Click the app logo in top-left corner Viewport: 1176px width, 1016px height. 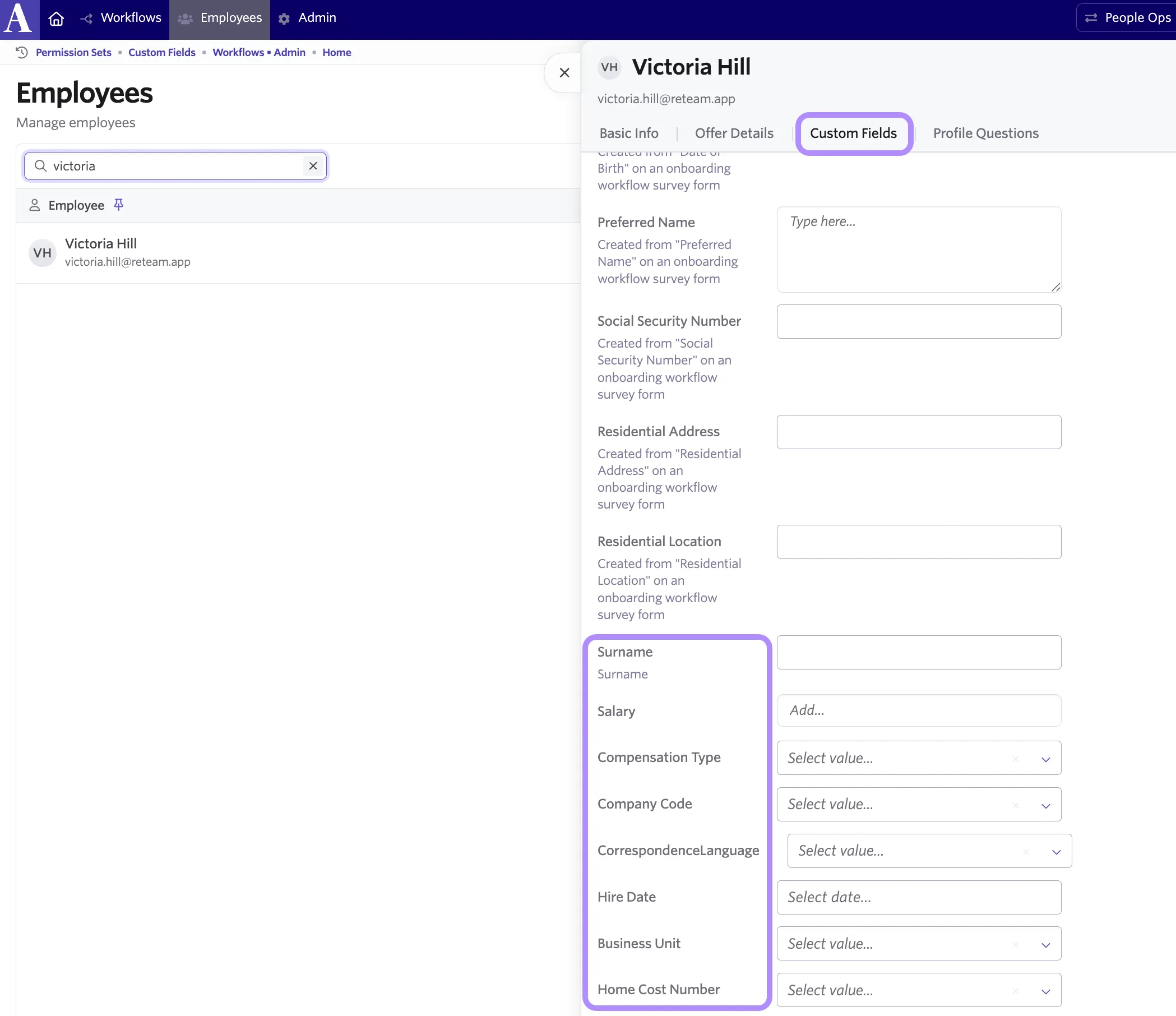point(18,19)
